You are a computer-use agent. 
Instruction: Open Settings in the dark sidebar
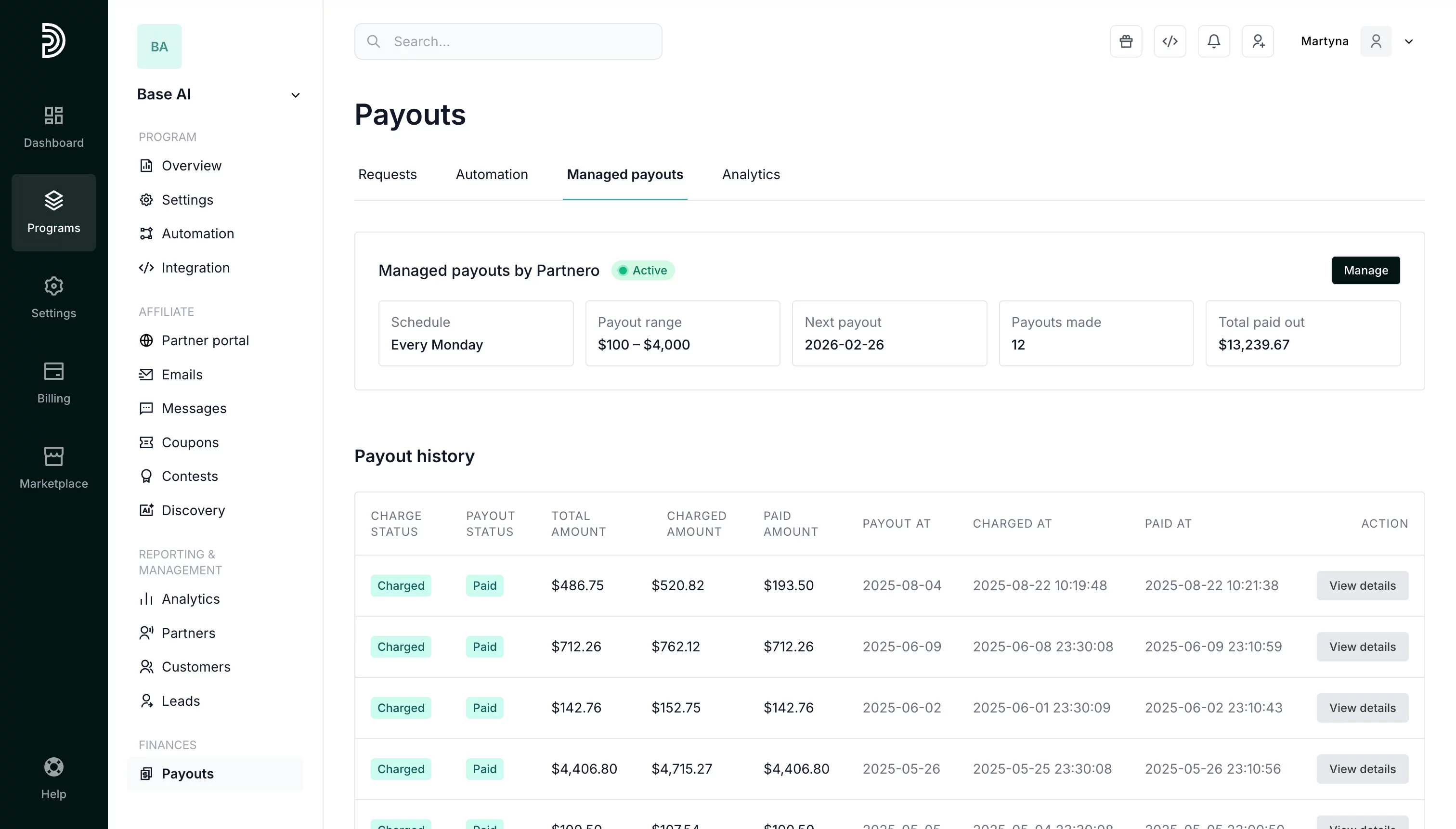pos(53,297)
